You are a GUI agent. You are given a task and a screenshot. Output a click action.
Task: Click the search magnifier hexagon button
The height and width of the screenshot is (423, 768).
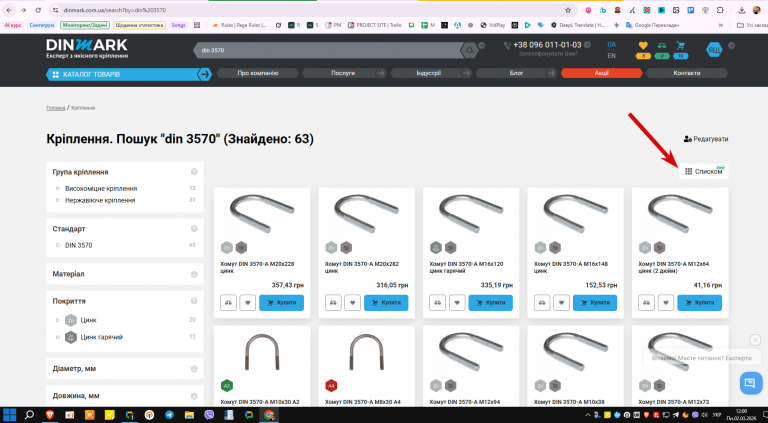click(470, 50)
